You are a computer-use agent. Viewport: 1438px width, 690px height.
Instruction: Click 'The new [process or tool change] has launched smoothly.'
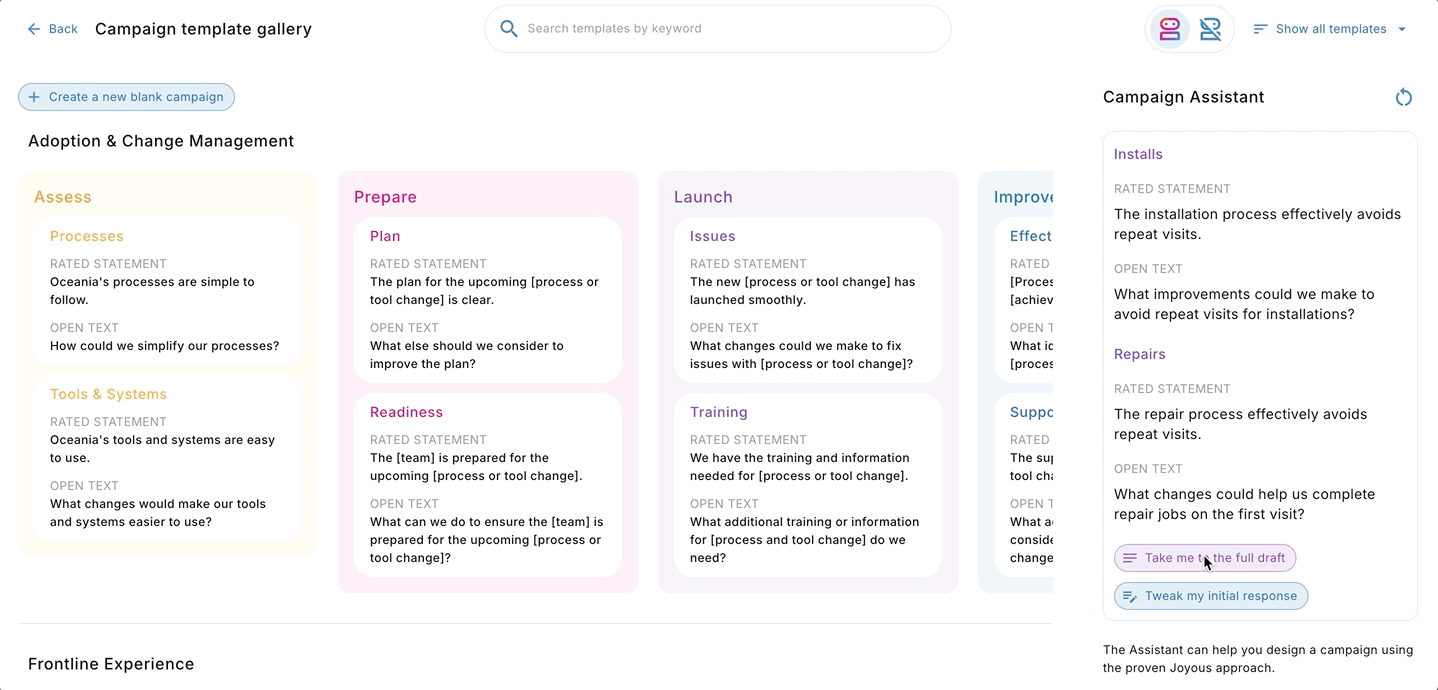[x=803, y=291]
